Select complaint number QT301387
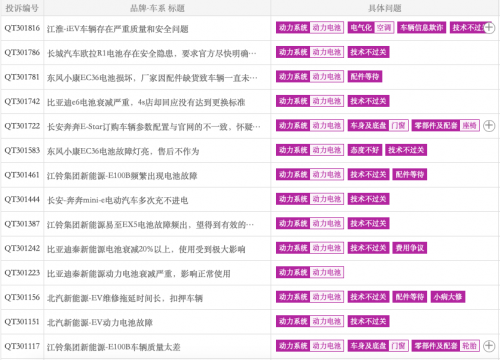The width and height of the screenshot is (500, 360). 22,224
